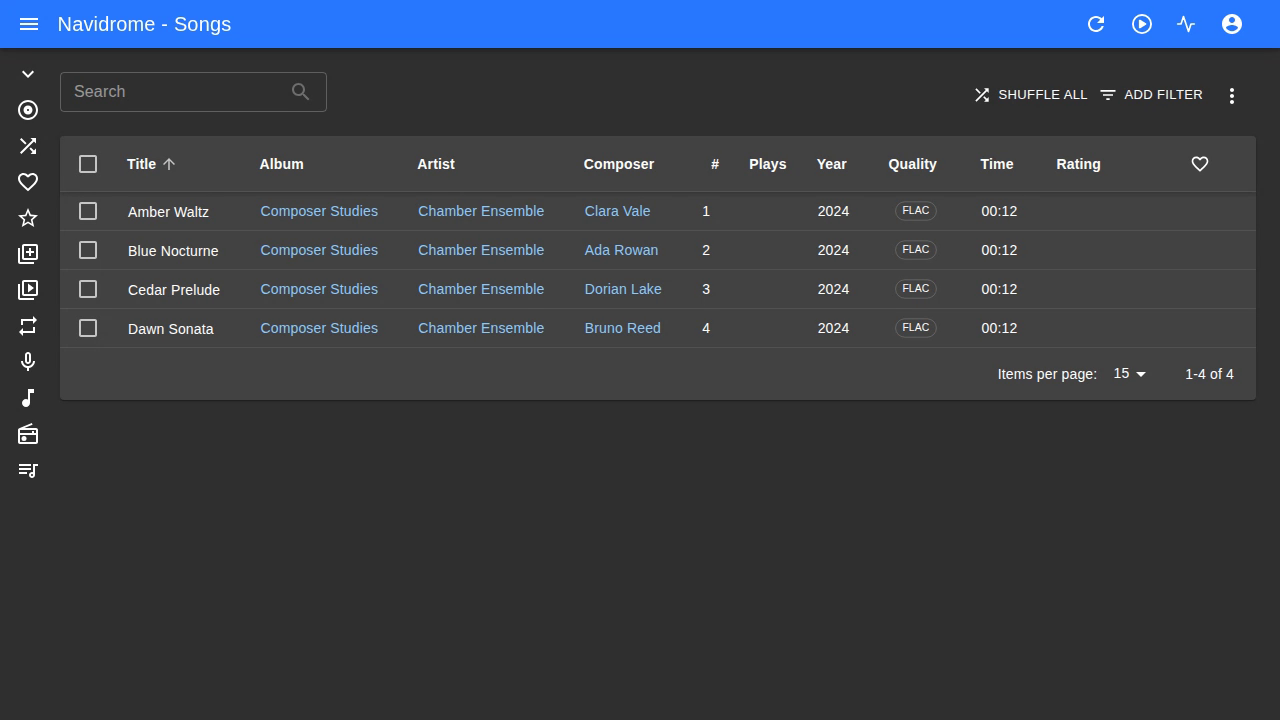Click the search magnifier icon
Image resolution: width=1280 pixels, height=720 pixels.
click(300, 92)
